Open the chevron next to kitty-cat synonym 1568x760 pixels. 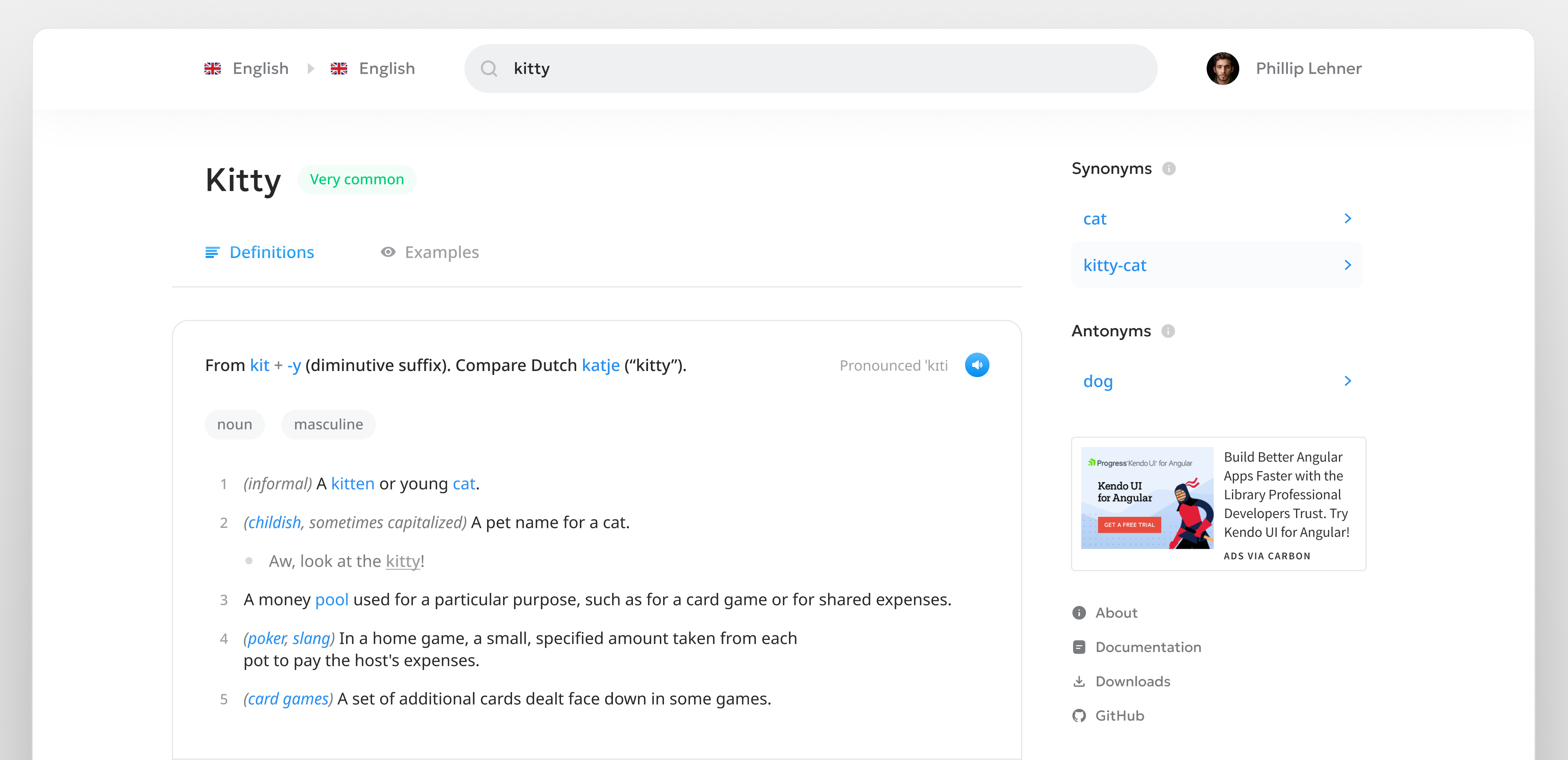[x=1347, y=265]
